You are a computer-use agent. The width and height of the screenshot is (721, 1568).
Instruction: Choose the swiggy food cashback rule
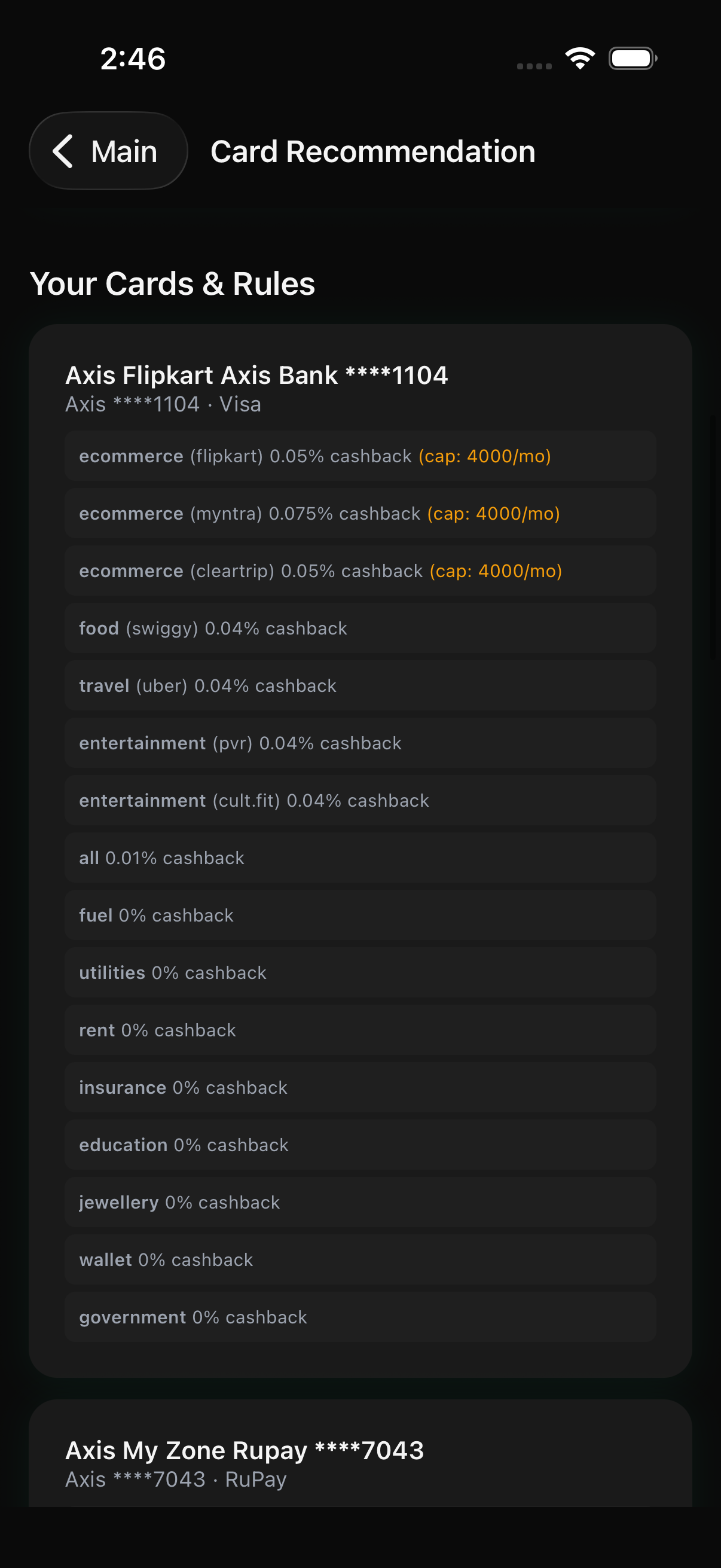tap(359, 628)
